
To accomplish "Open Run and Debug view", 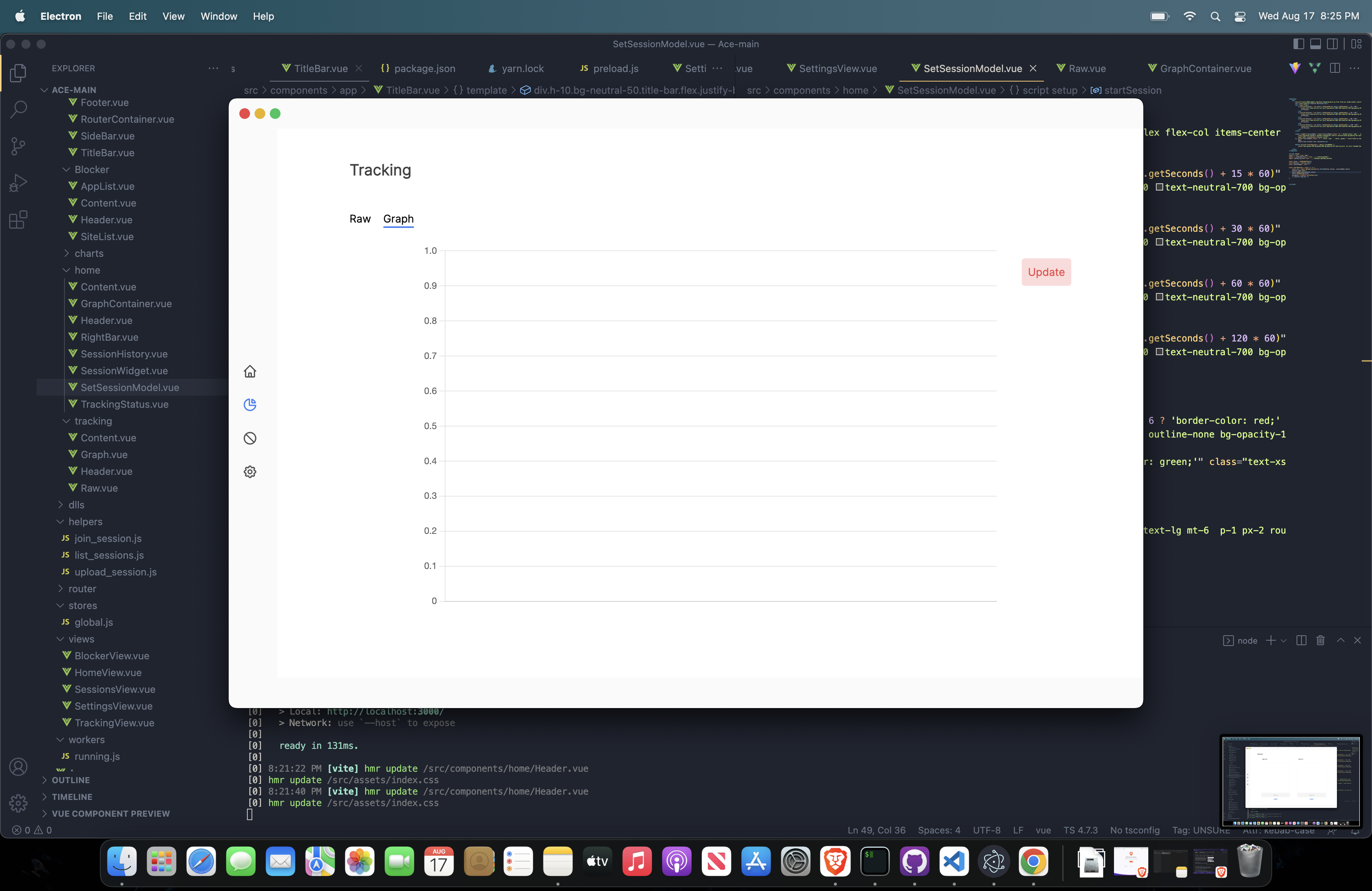I will point(18,183).
